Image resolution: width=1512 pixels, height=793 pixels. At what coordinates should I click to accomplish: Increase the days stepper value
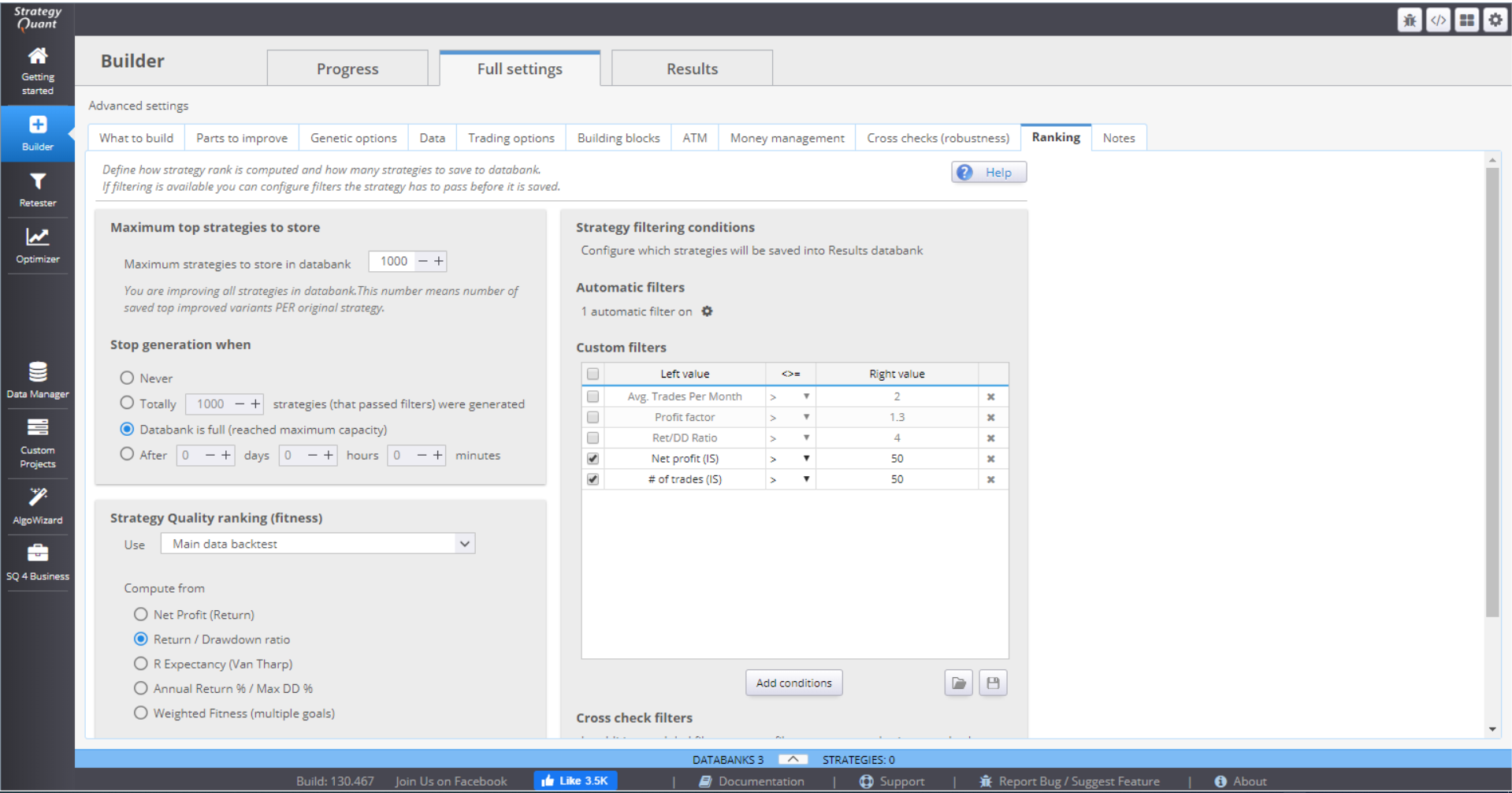click(x=226, y=455)
